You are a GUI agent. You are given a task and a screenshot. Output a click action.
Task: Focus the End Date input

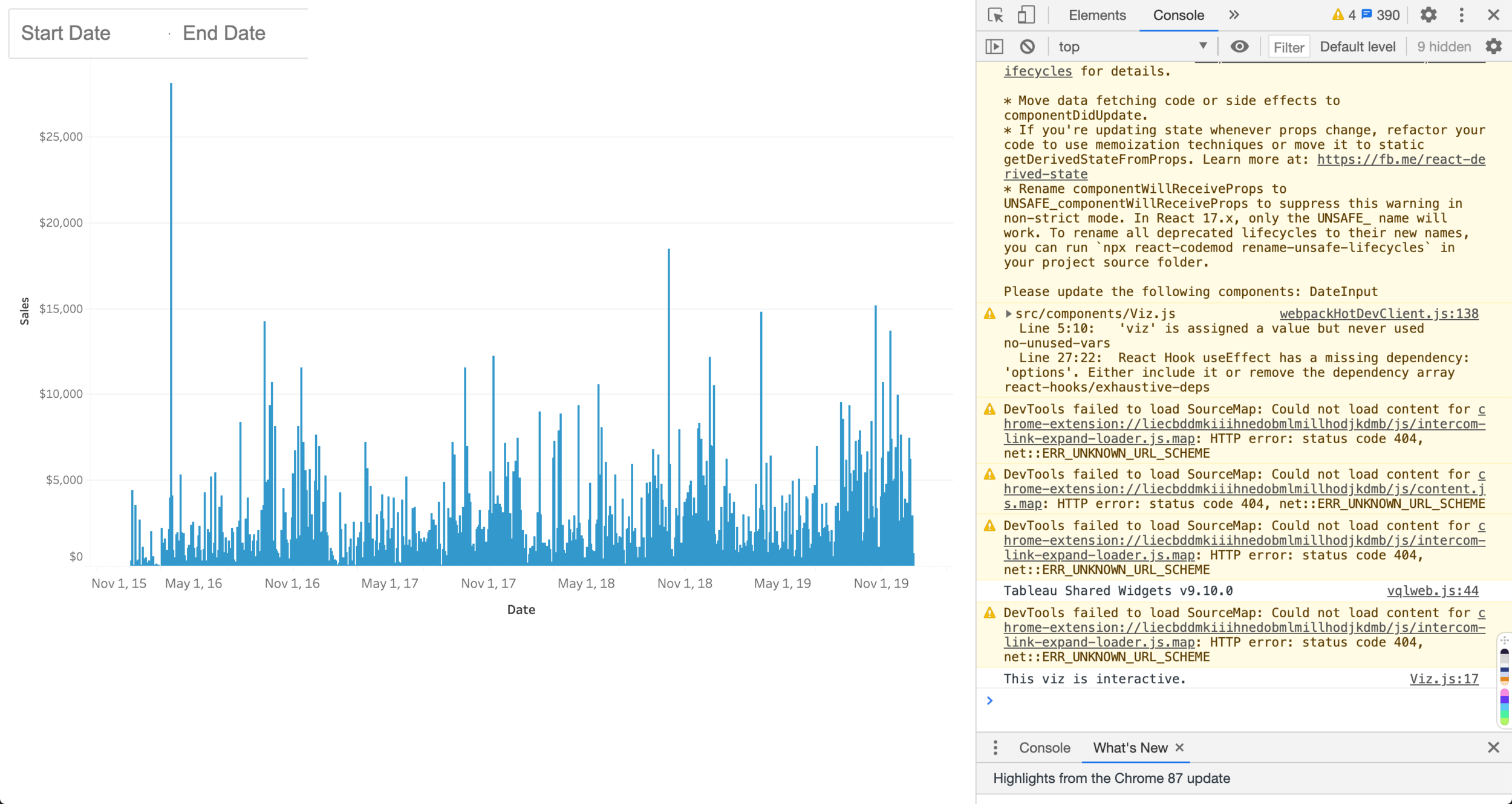(x=241, y=33)
